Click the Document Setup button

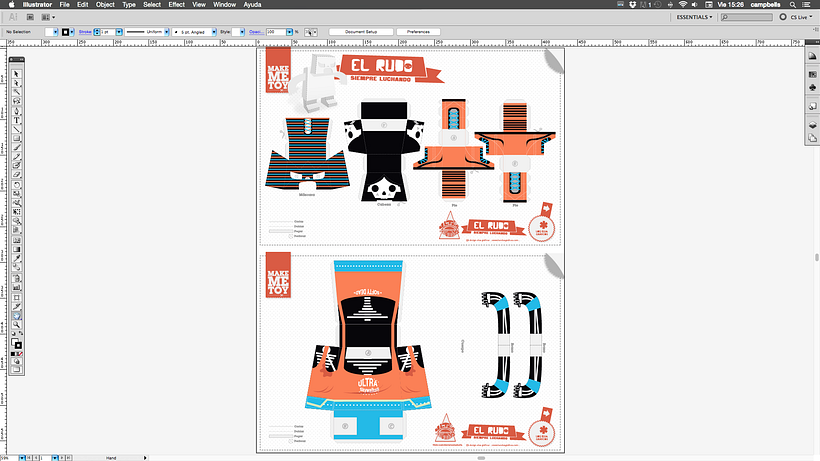click(x=361, y=32)
